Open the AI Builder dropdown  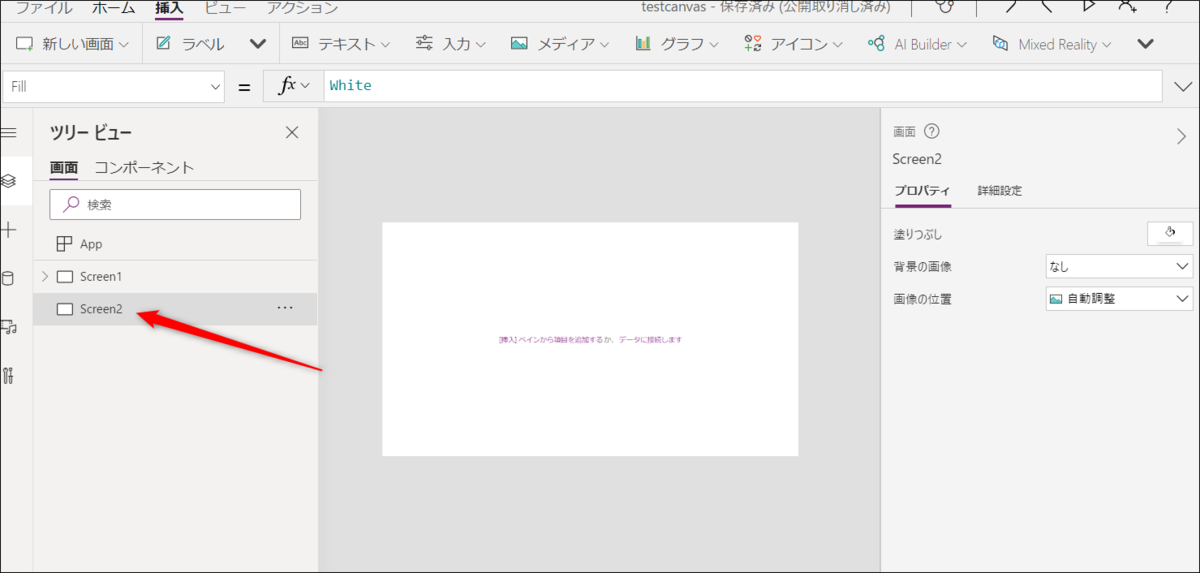pyautogui.click(x=917, y=44)
